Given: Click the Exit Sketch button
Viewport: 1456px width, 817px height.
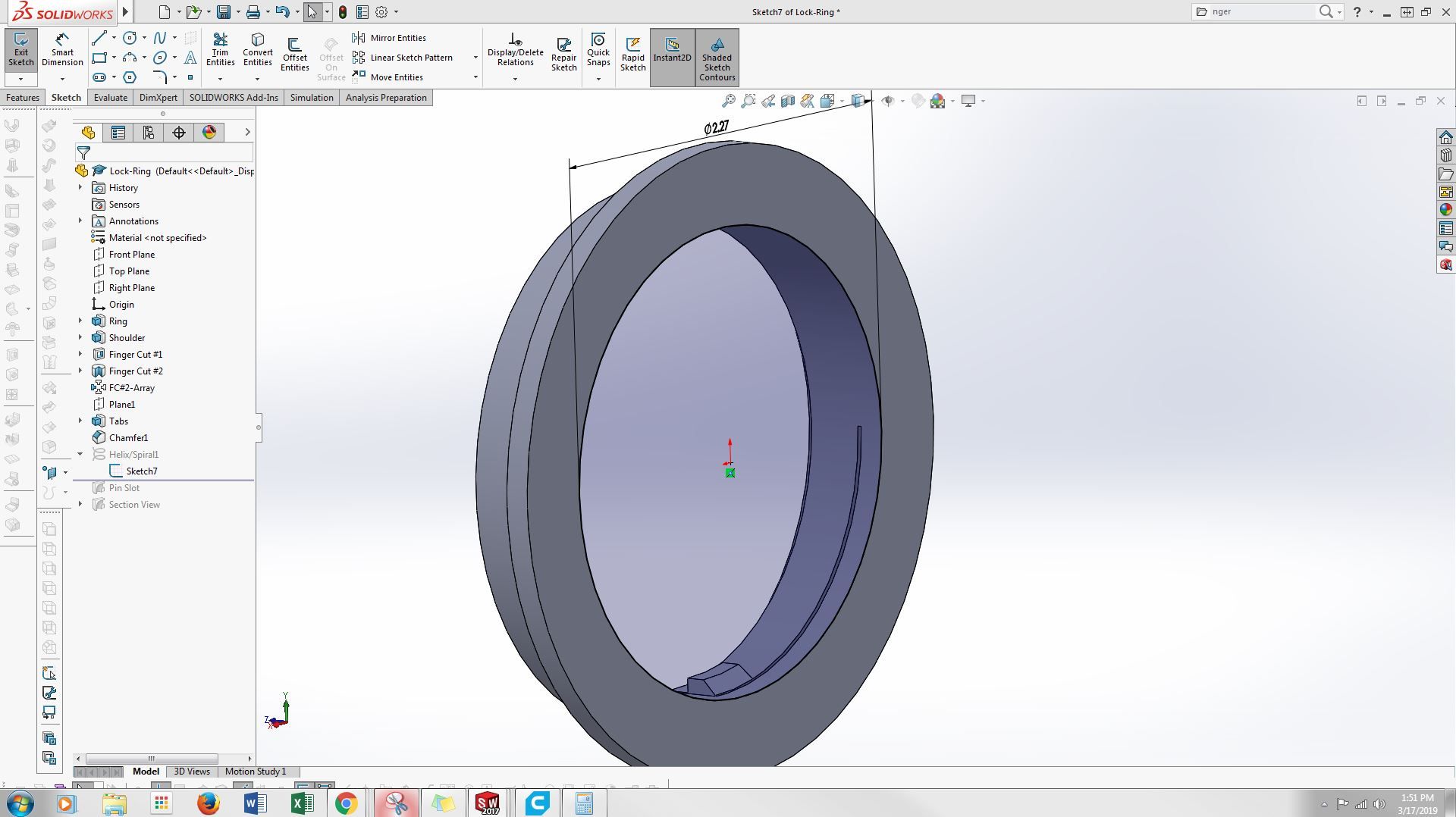Looking at the screenshot, I should pos(20,50).
